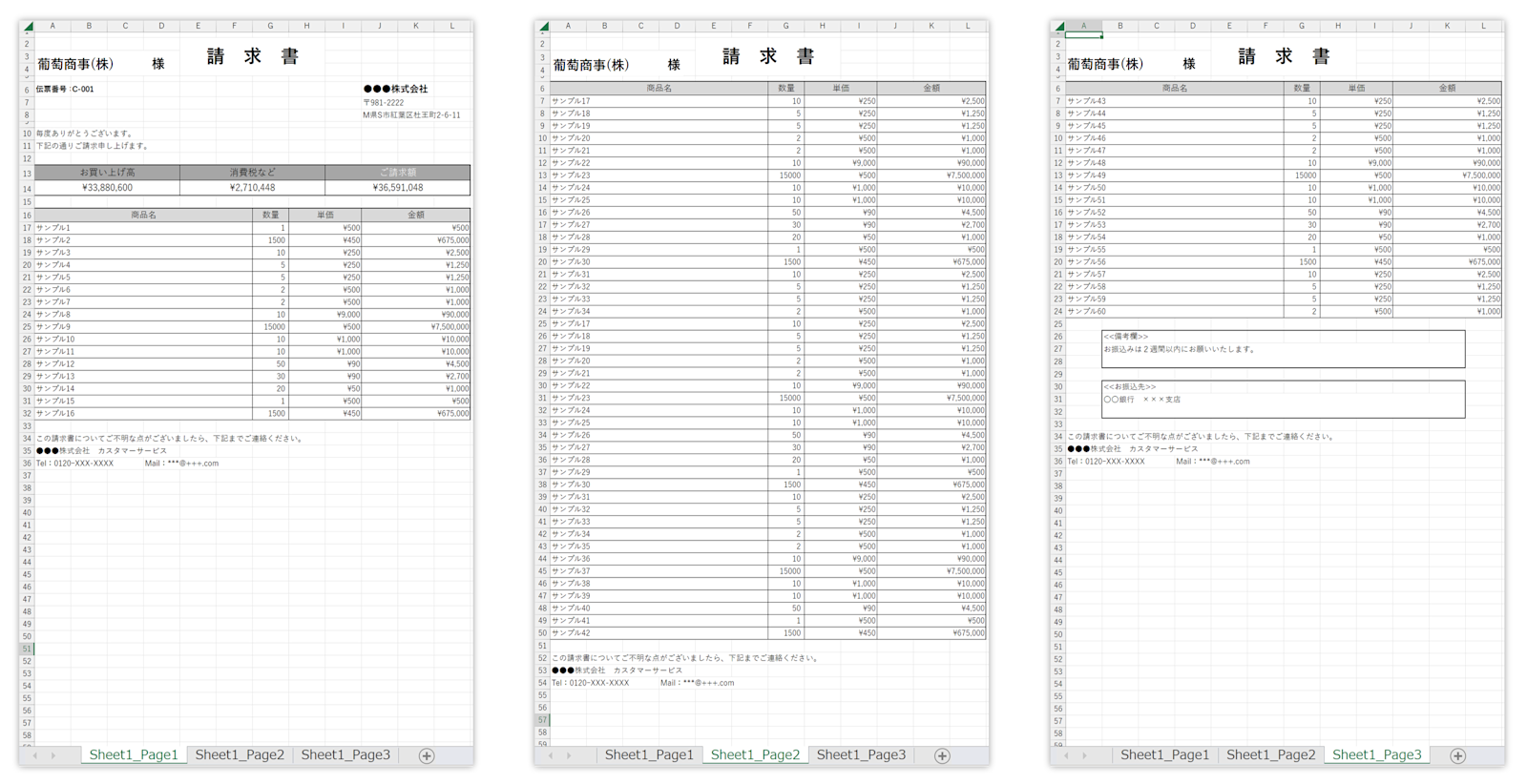The width and height of the screenshot is (1527, 784).
Task: Switch to Sheet1_Page3 tab in the left window
Action: click(x=345, y=754)
